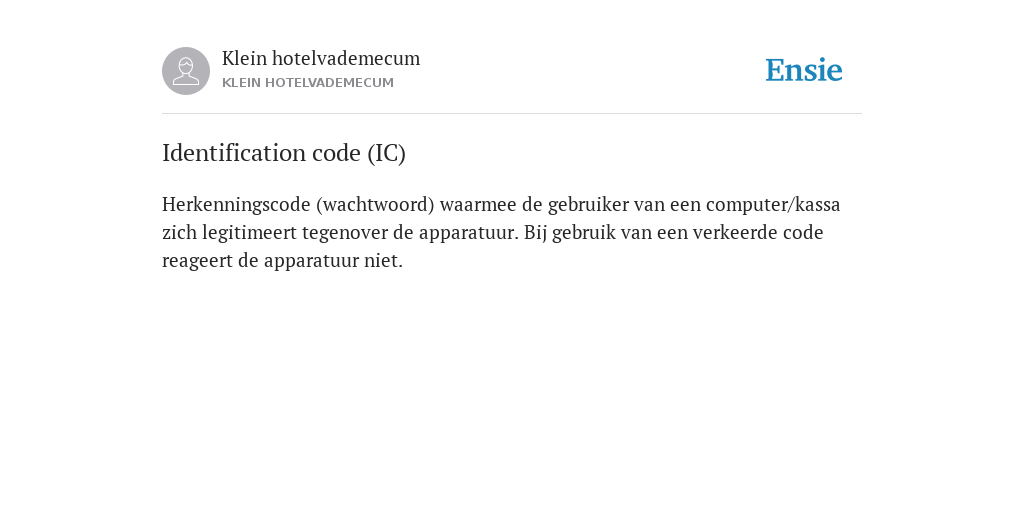This screenshot has height=512, width=1024.
Task: Click the horizontal divider below the header
Action: pyautogui.click(x=512, y=114)
